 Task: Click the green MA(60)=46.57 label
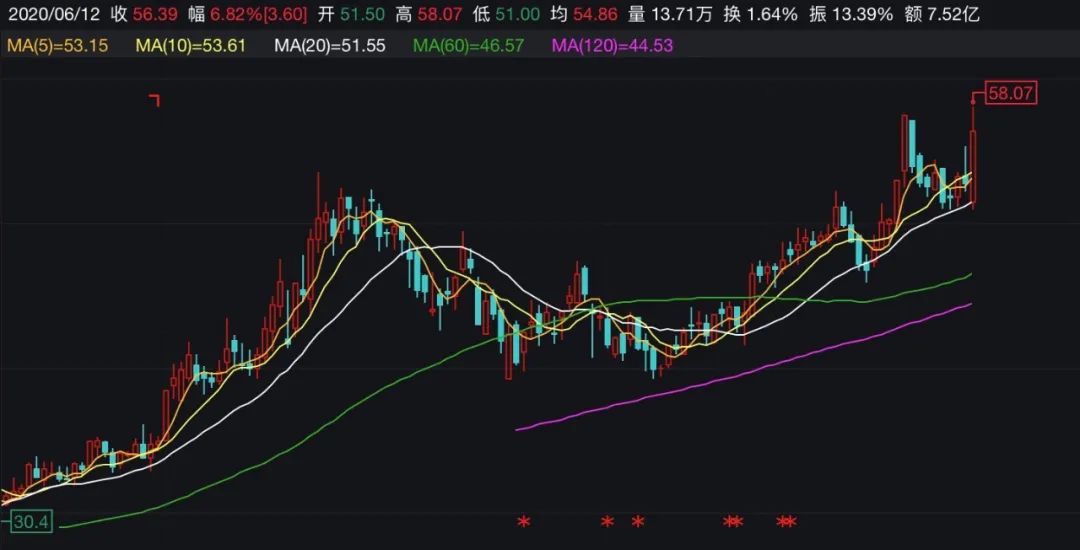pos(468,46)
